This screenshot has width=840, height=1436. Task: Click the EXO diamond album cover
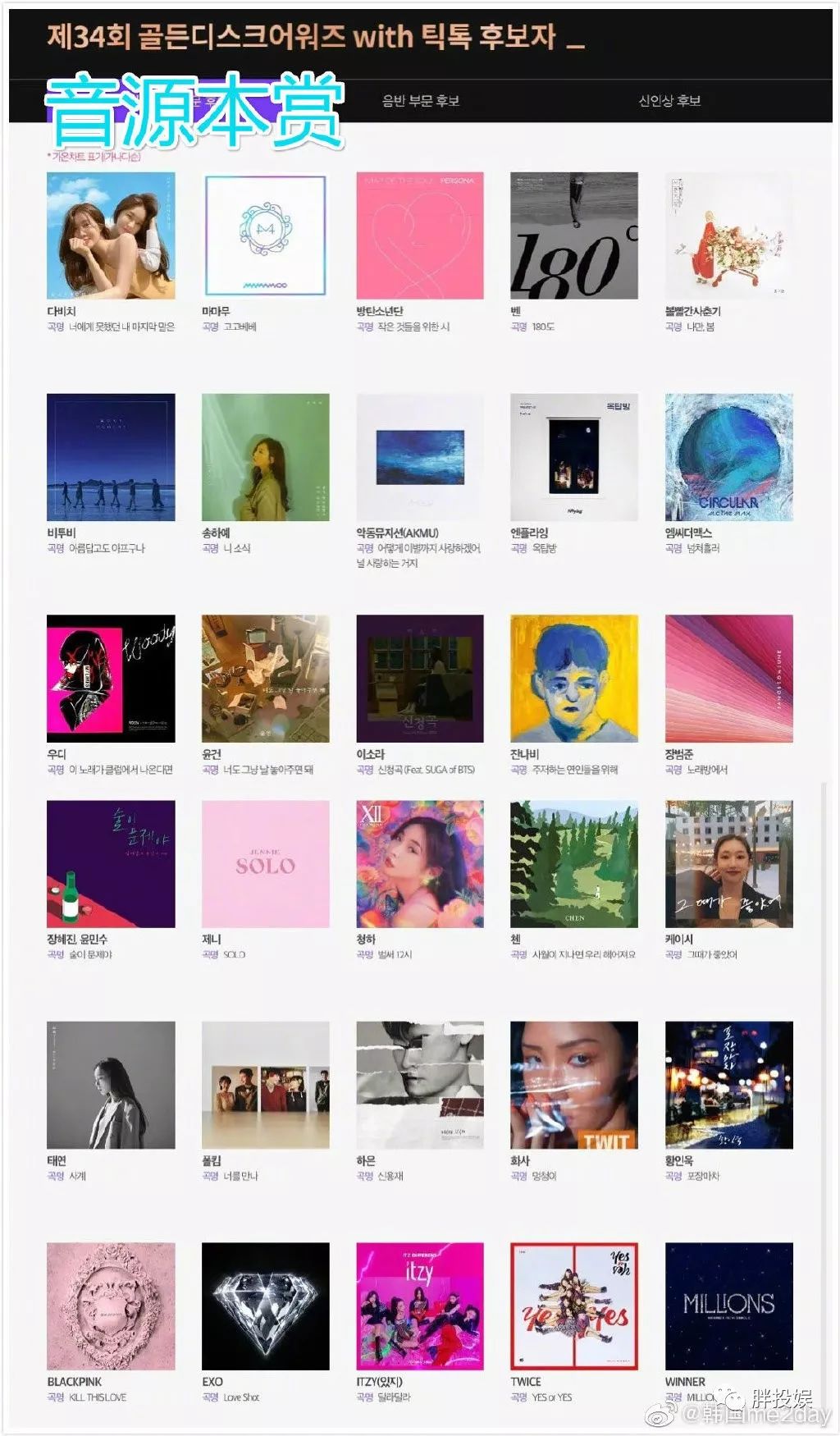click(265, 1306)
